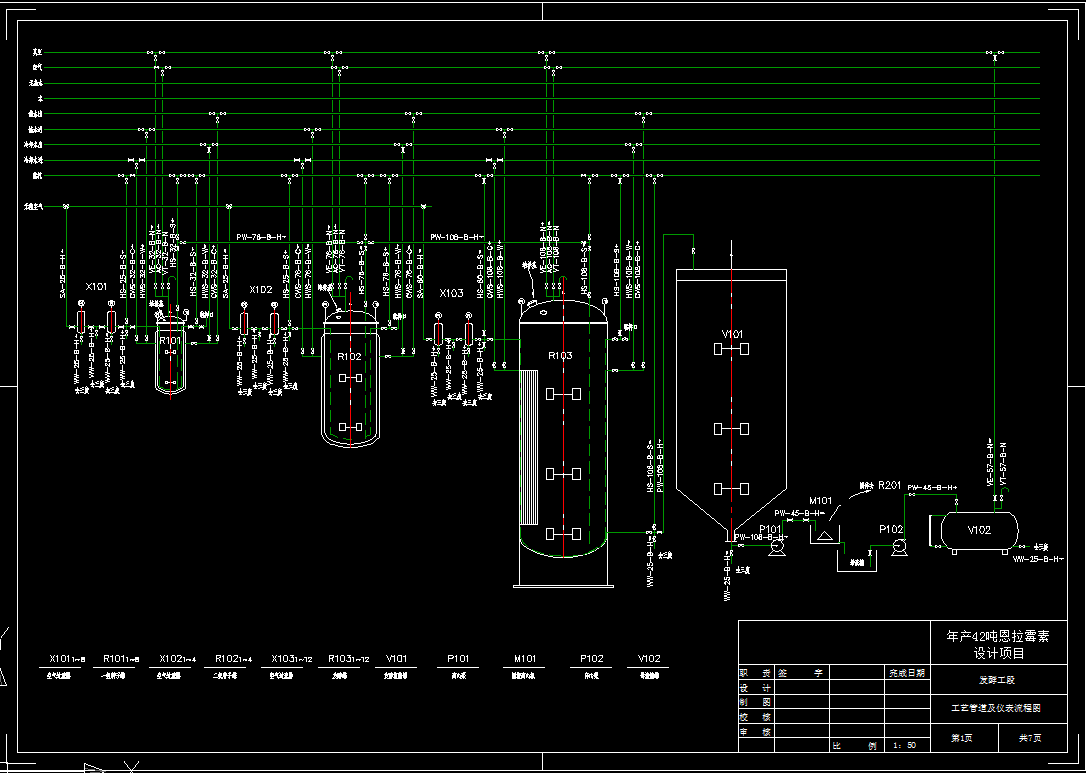Click the PW-45-B-H label right of R201
Image resolution: width=1086 pixels, height=773 pixels.
pos(932,488)
